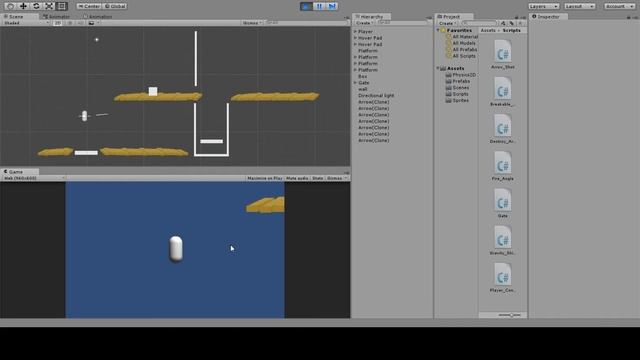Click the Hierarchy search field
This screenshot has width=640, height=360.
(402, 23)
